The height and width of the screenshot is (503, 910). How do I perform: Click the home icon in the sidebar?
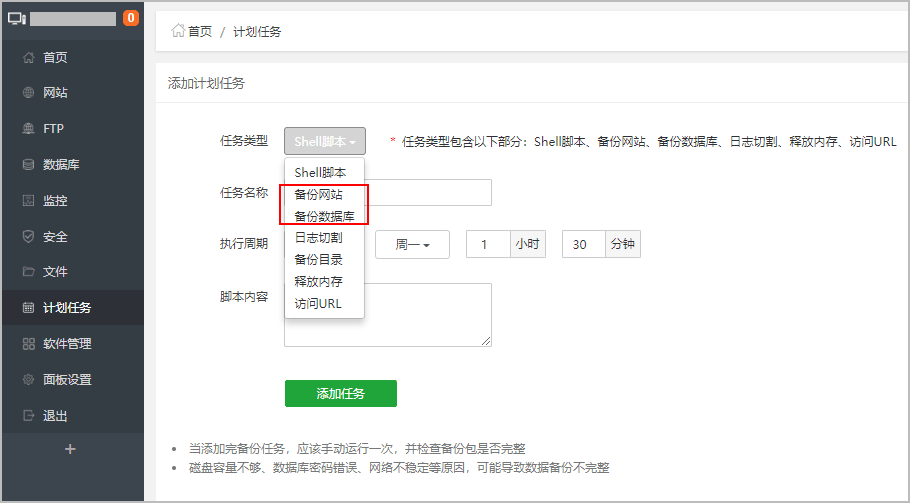pos(28,57)
